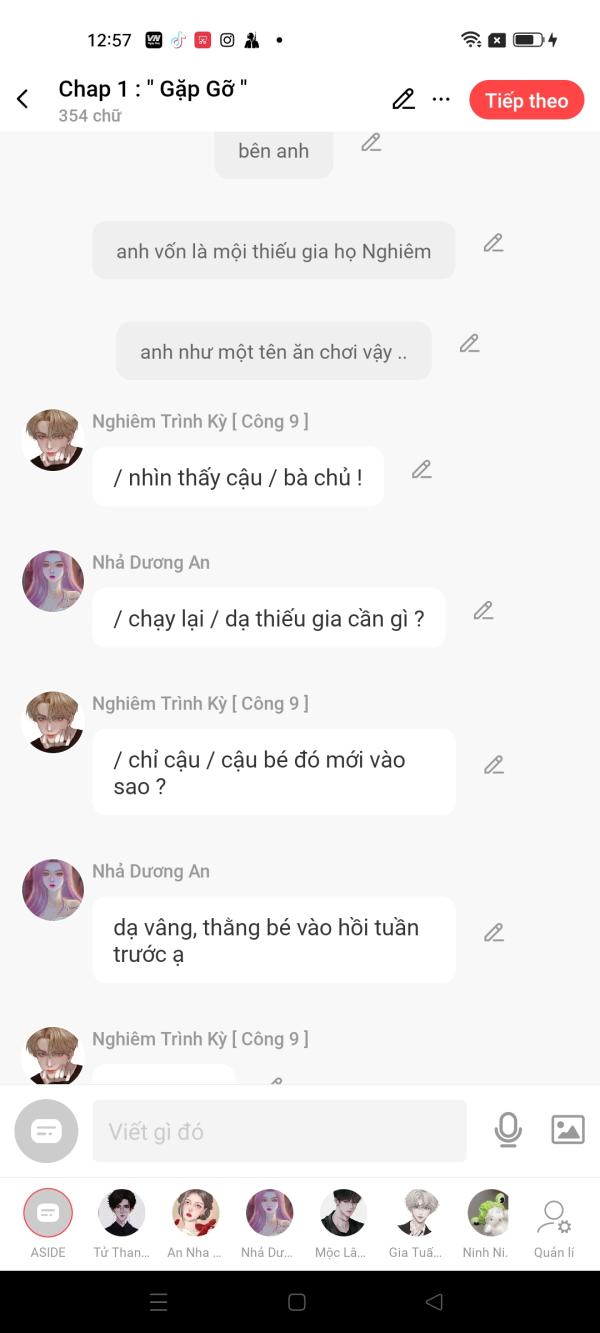The image size is (600, 1333).
Task: Focus the 'Viết gì đó' text field
Action: tap(280, 1131)
